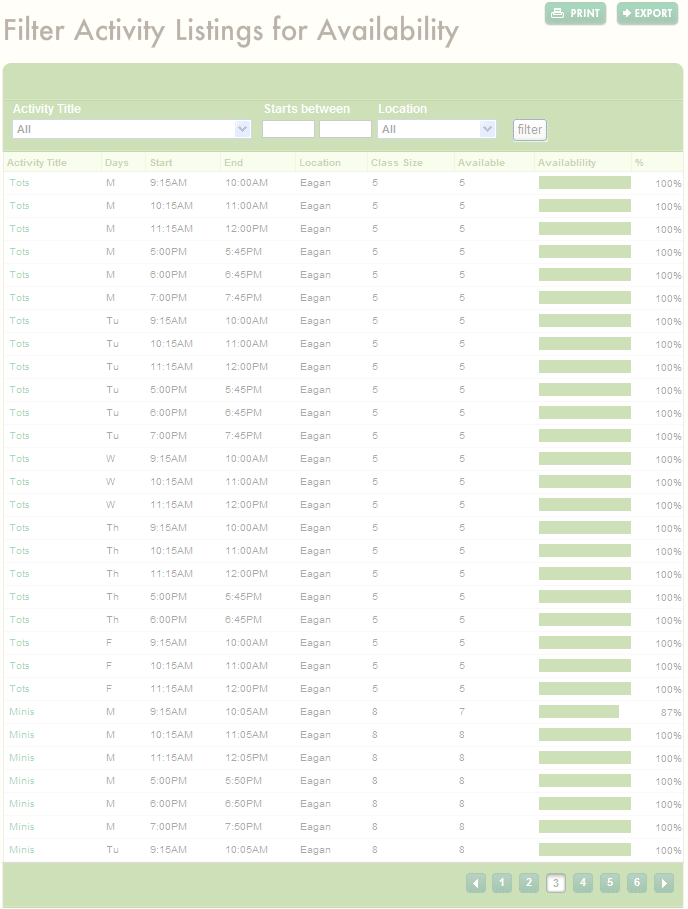Click the 87% availability bar
The image size is (688, 909).
[578, 712]
